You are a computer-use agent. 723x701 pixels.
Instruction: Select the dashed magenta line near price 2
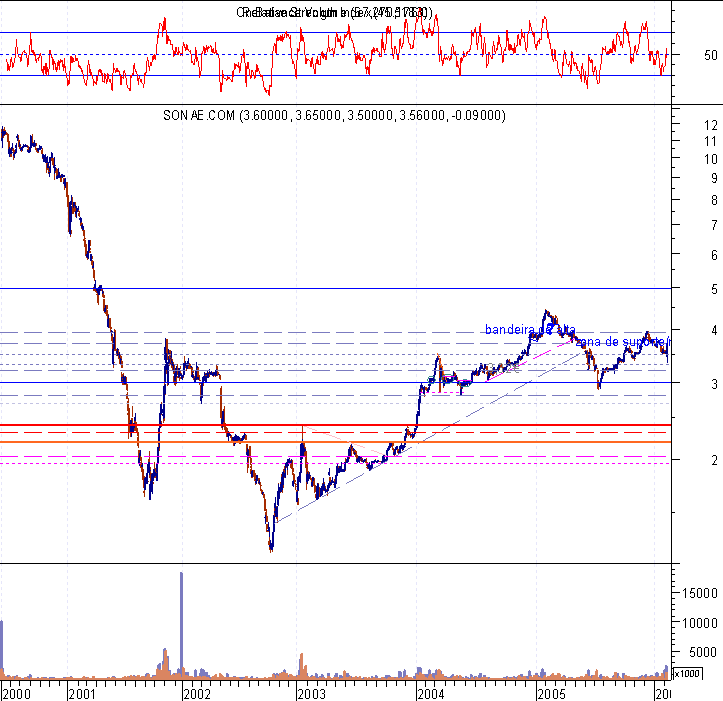point(336,457)
